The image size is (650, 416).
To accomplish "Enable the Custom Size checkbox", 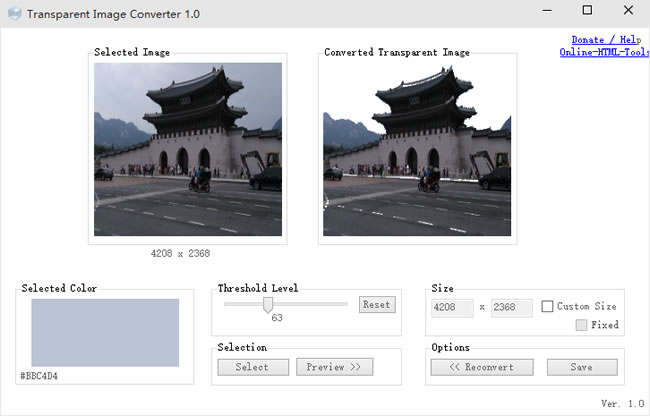I will [547, 306].
